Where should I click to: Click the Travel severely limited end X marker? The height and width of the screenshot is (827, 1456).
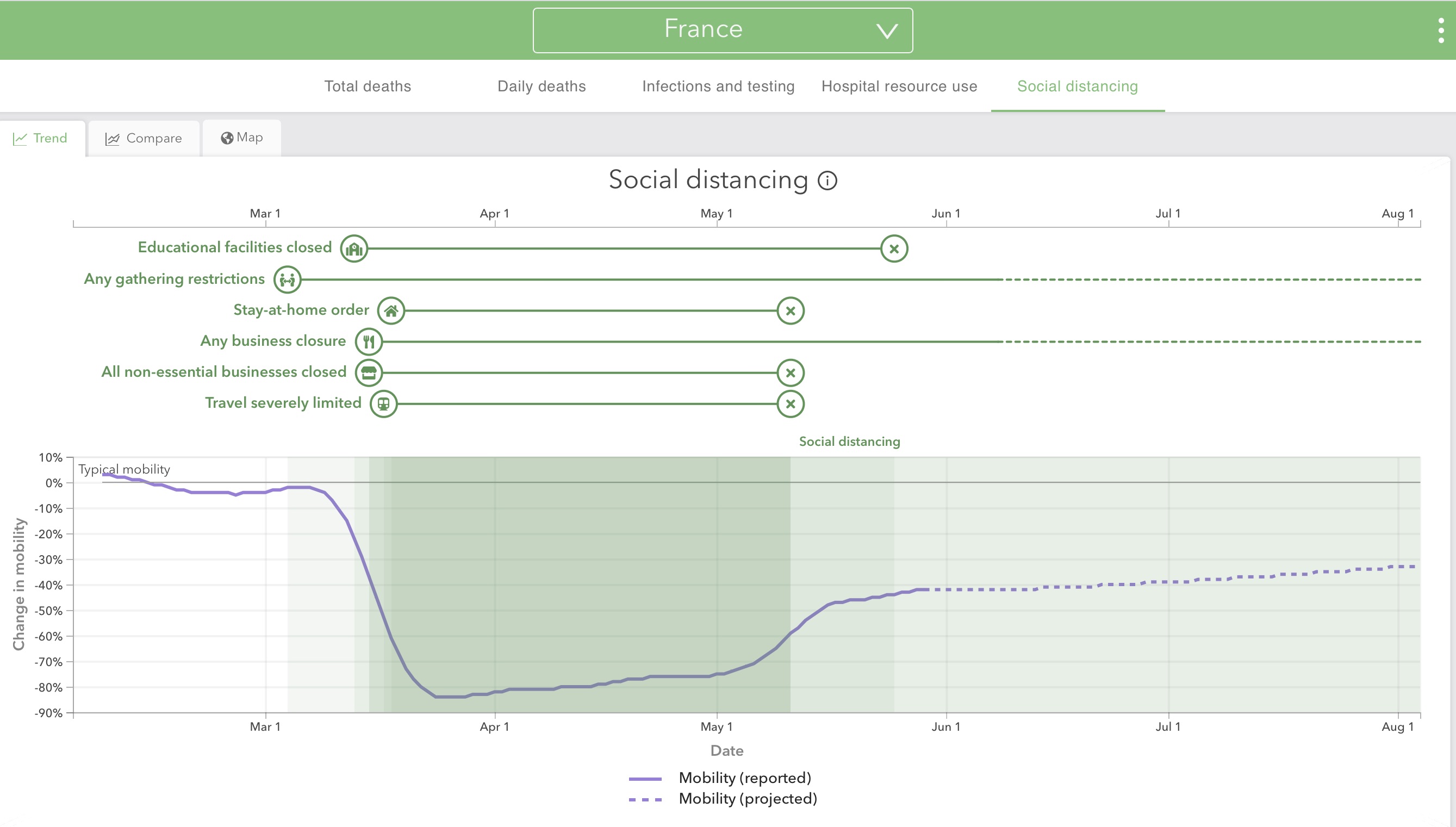[791, 404]
